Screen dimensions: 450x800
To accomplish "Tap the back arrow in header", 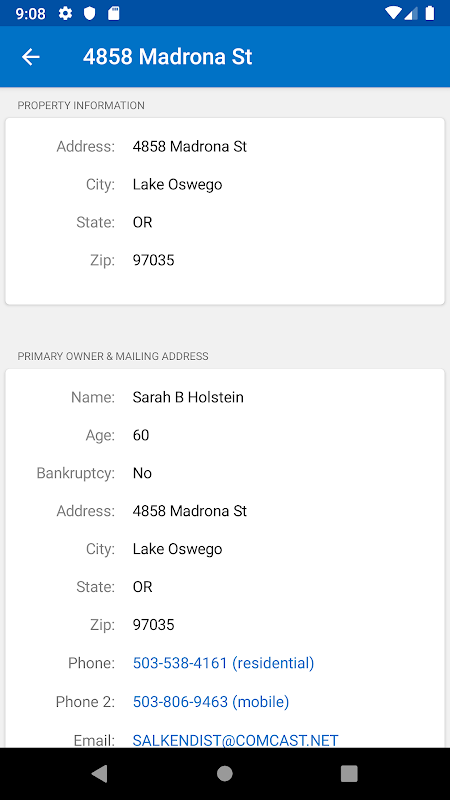I will click(x=31, y=57).
